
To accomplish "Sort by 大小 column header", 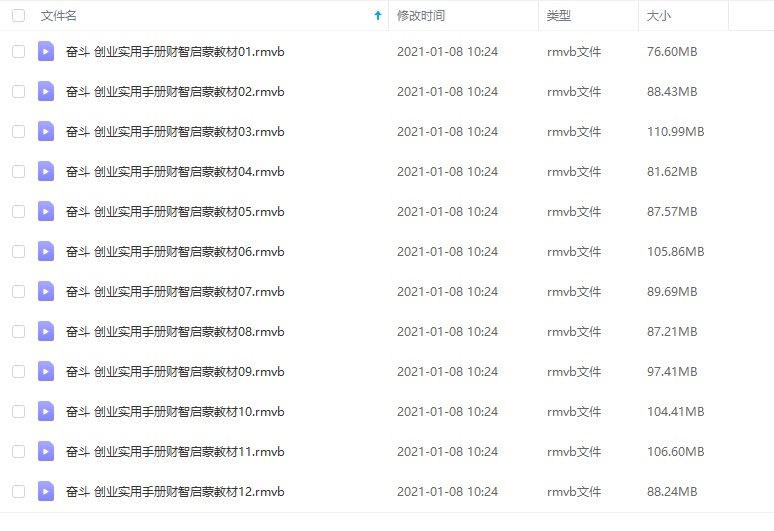I will pyautogui.click(x=658, y=16).
